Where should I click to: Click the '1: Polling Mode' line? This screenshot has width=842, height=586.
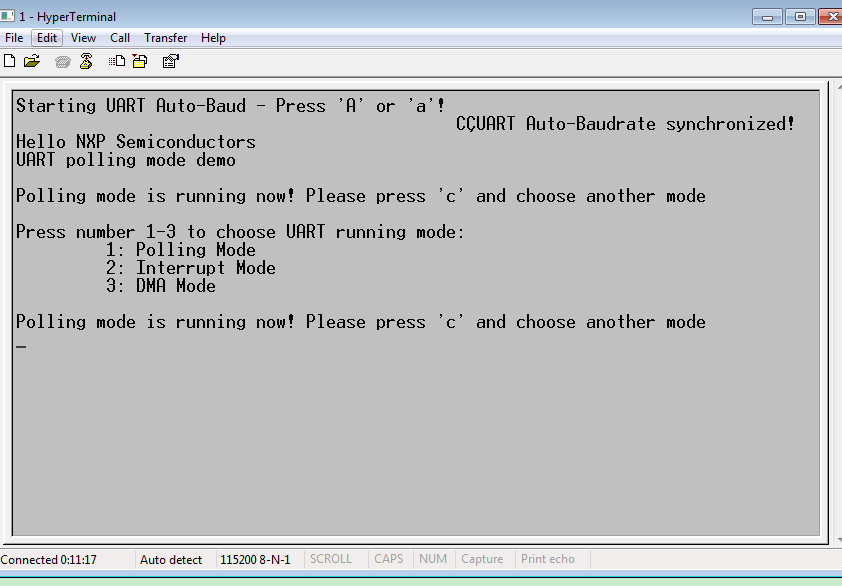180,250
